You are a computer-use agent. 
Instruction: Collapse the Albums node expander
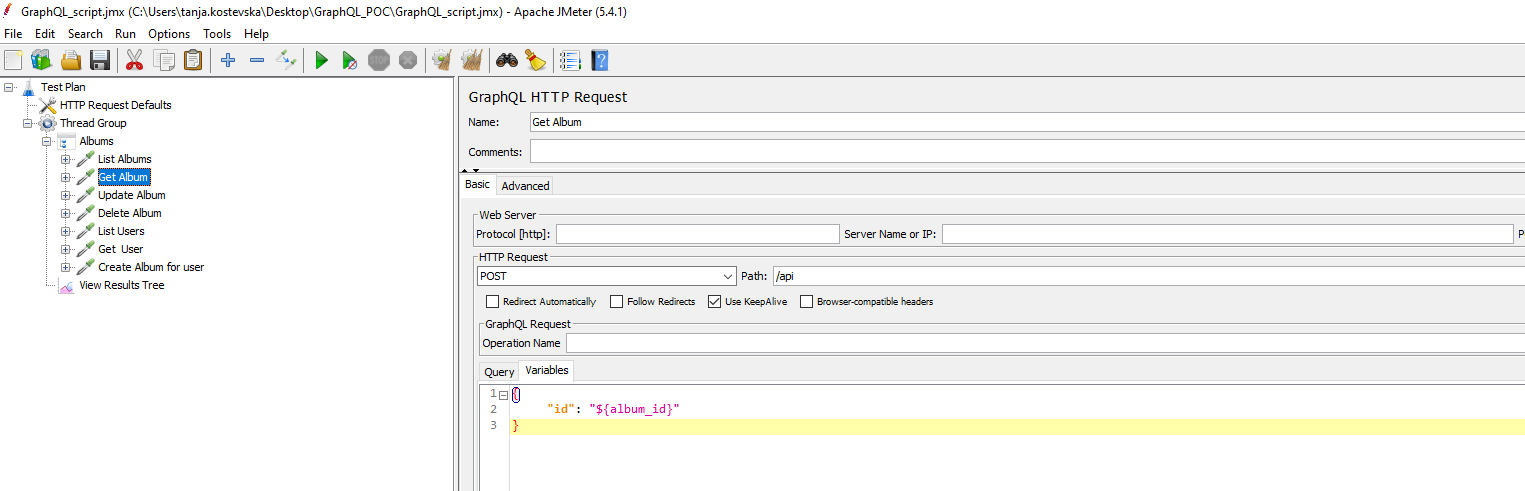tap(47, 141)
